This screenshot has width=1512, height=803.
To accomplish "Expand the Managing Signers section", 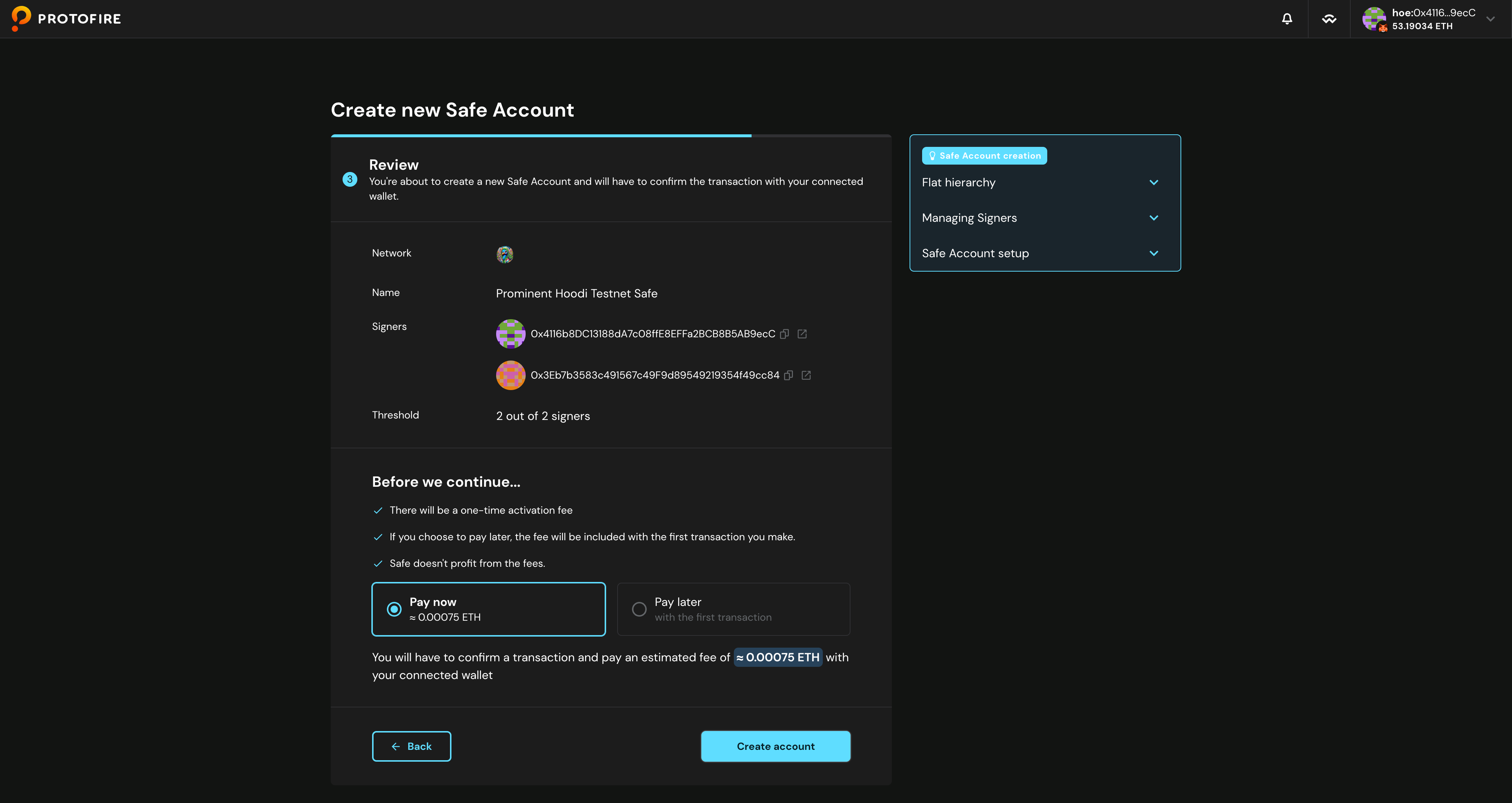I will (x=1044, y=218).
